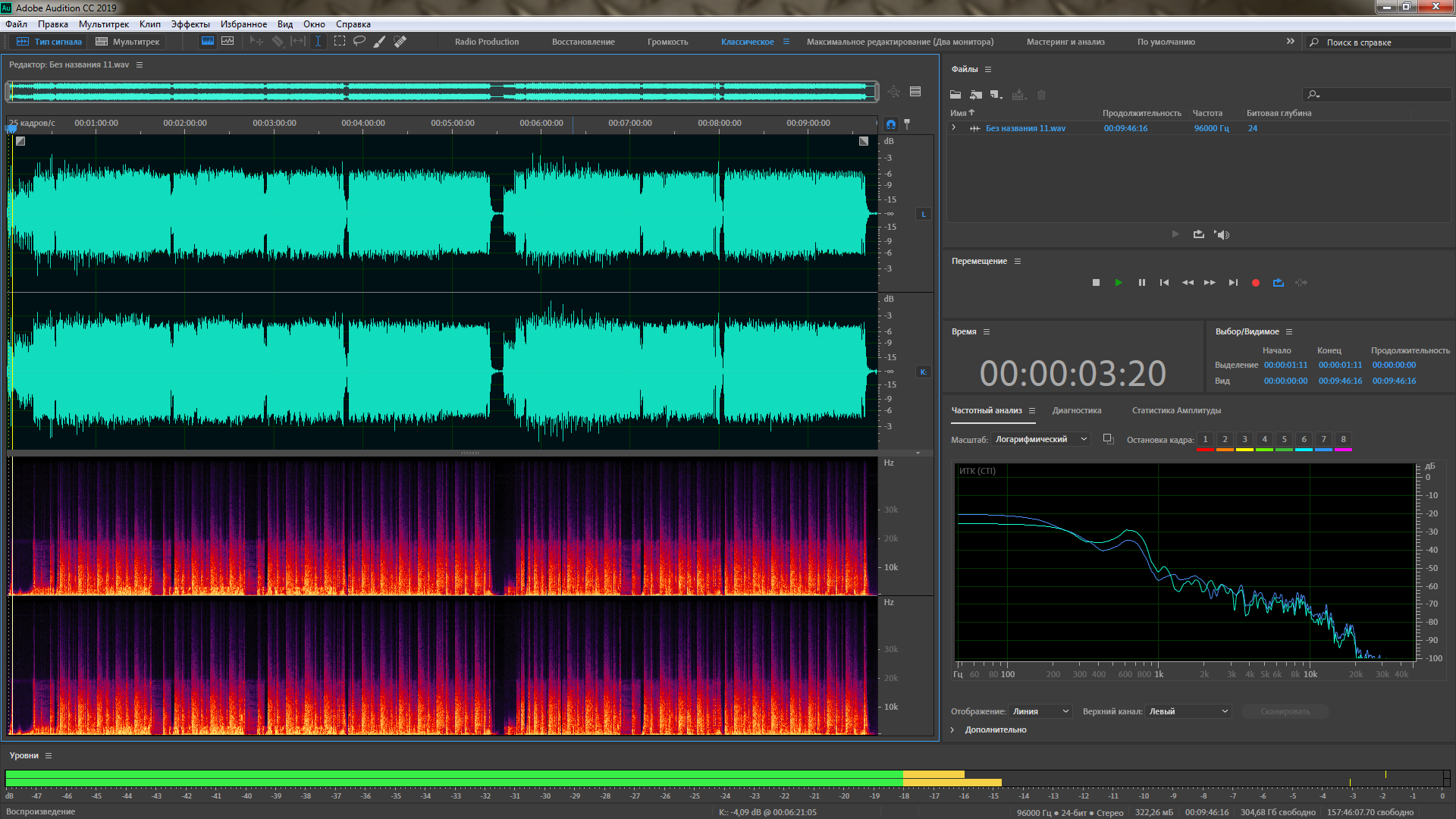Open the Верхний канал Левый dropdown
1456x819 pixels.
coord(1188,711)
